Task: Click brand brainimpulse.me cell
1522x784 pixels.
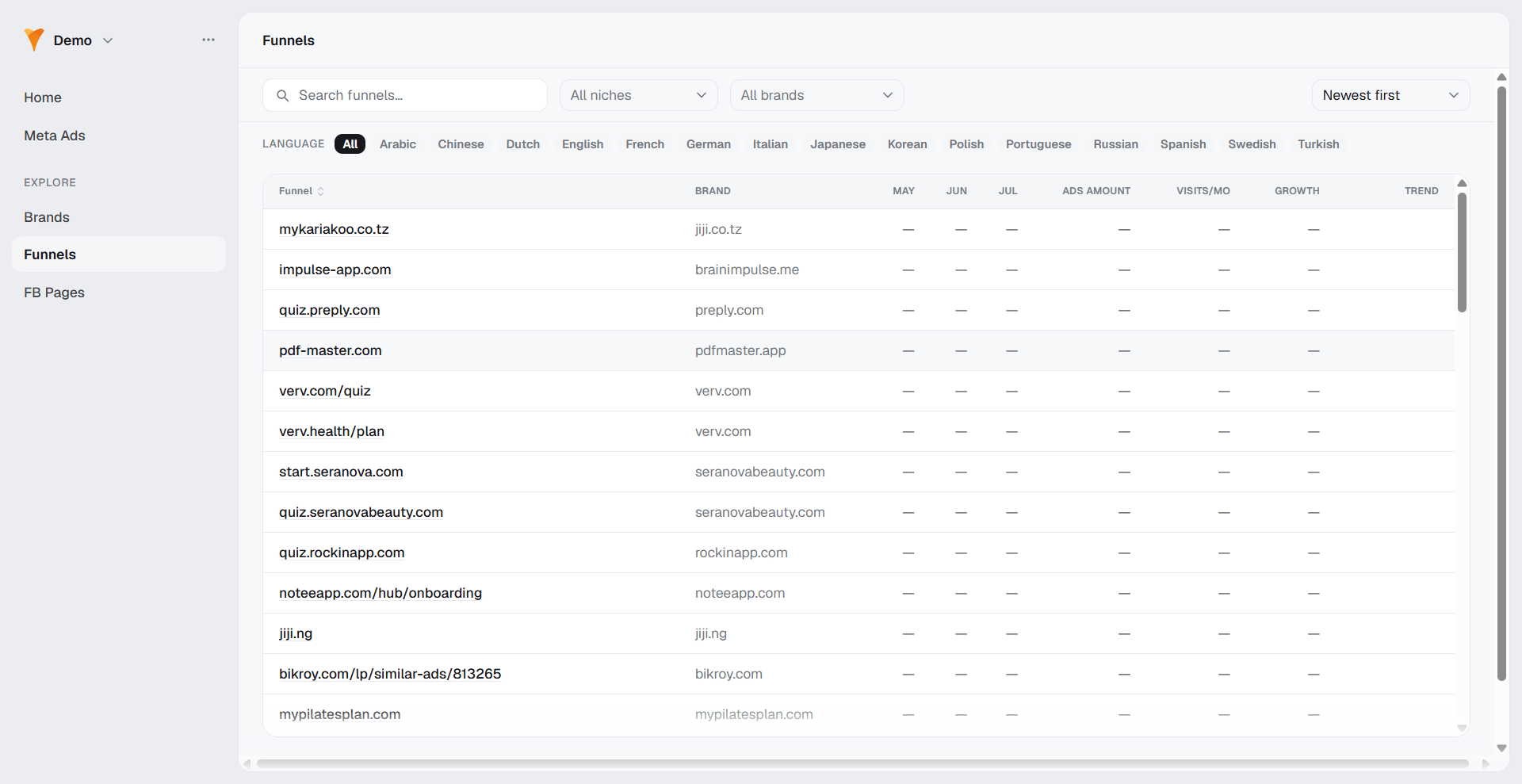Action: click(747, 270)
